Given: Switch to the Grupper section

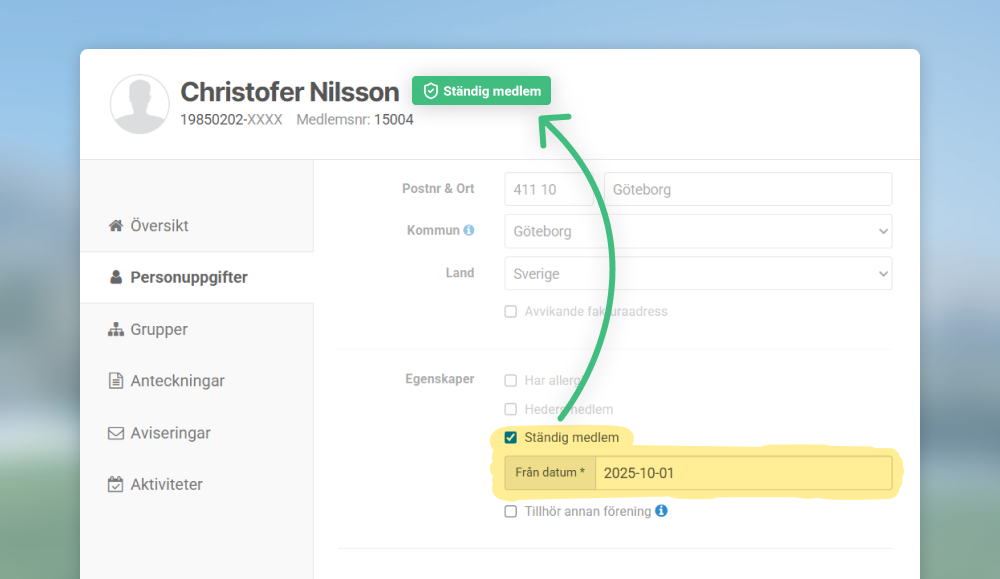Looking at the screenshot, I should [x=159, y=329].
